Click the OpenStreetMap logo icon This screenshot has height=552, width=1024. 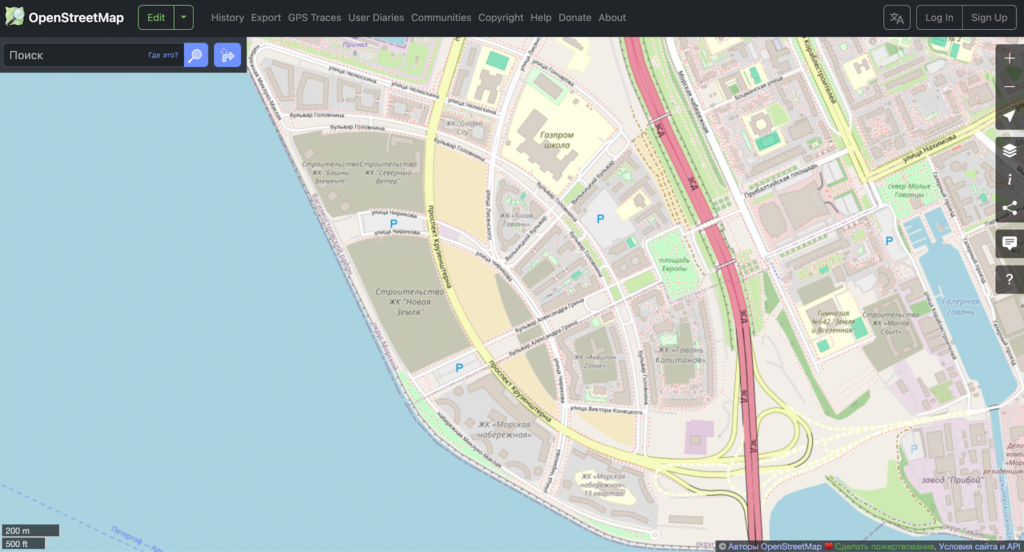pos(15,17)
